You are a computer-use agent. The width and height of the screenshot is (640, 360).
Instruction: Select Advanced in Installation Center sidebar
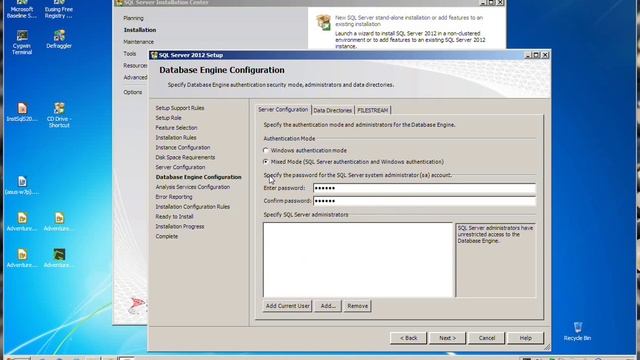coord(136,77)
